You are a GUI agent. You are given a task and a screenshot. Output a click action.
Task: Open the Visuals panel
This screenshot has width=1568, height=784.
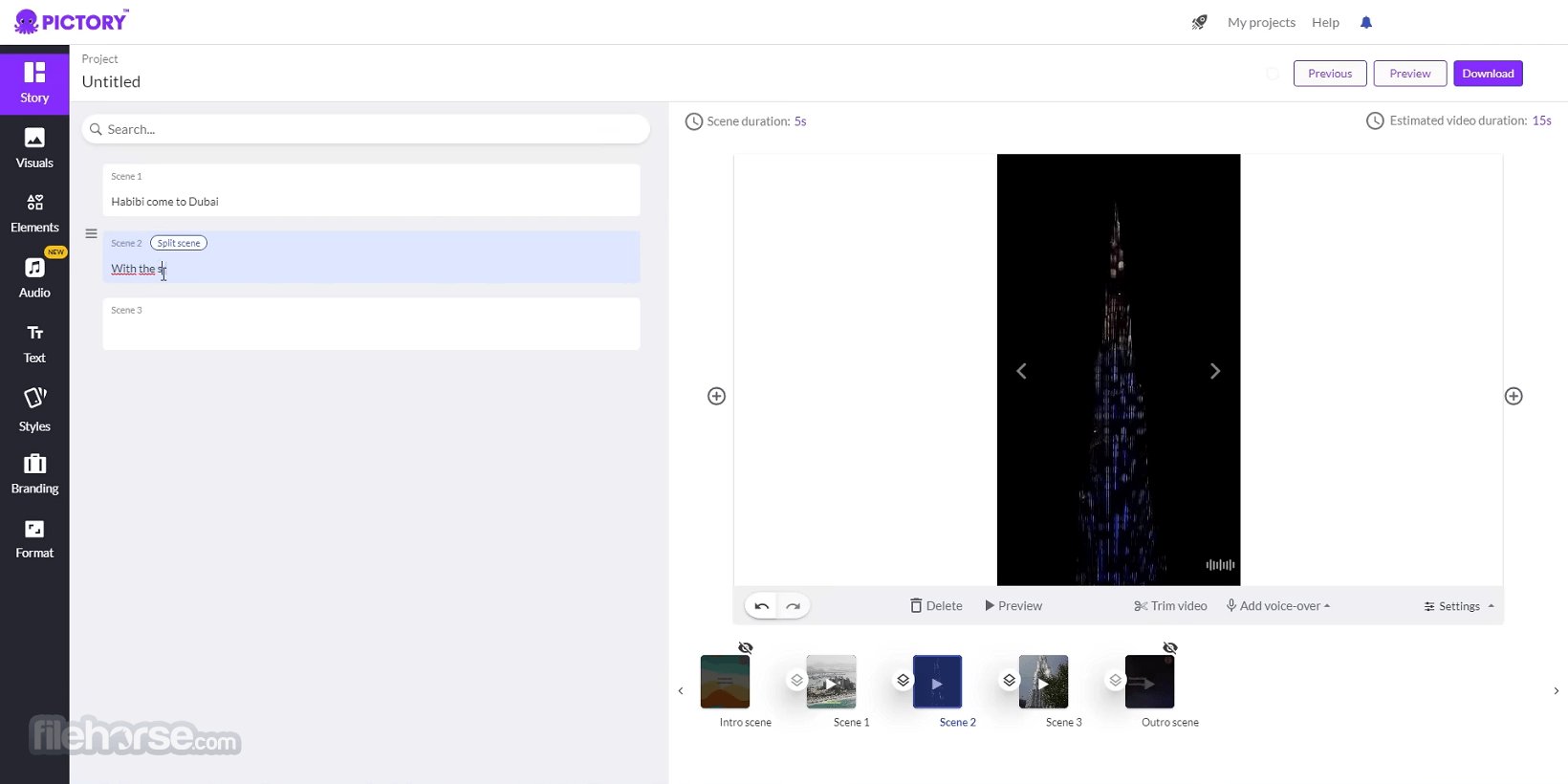(34, 148)
